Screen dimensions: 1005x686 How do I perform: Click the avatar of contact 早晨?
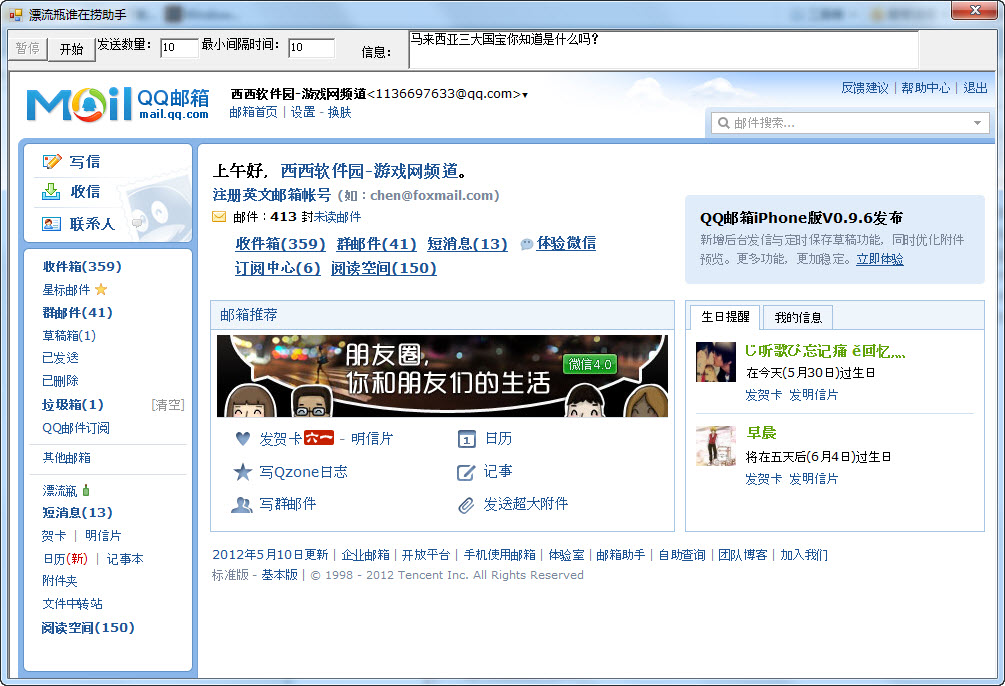pyautogui.click(x=716, y=446)
